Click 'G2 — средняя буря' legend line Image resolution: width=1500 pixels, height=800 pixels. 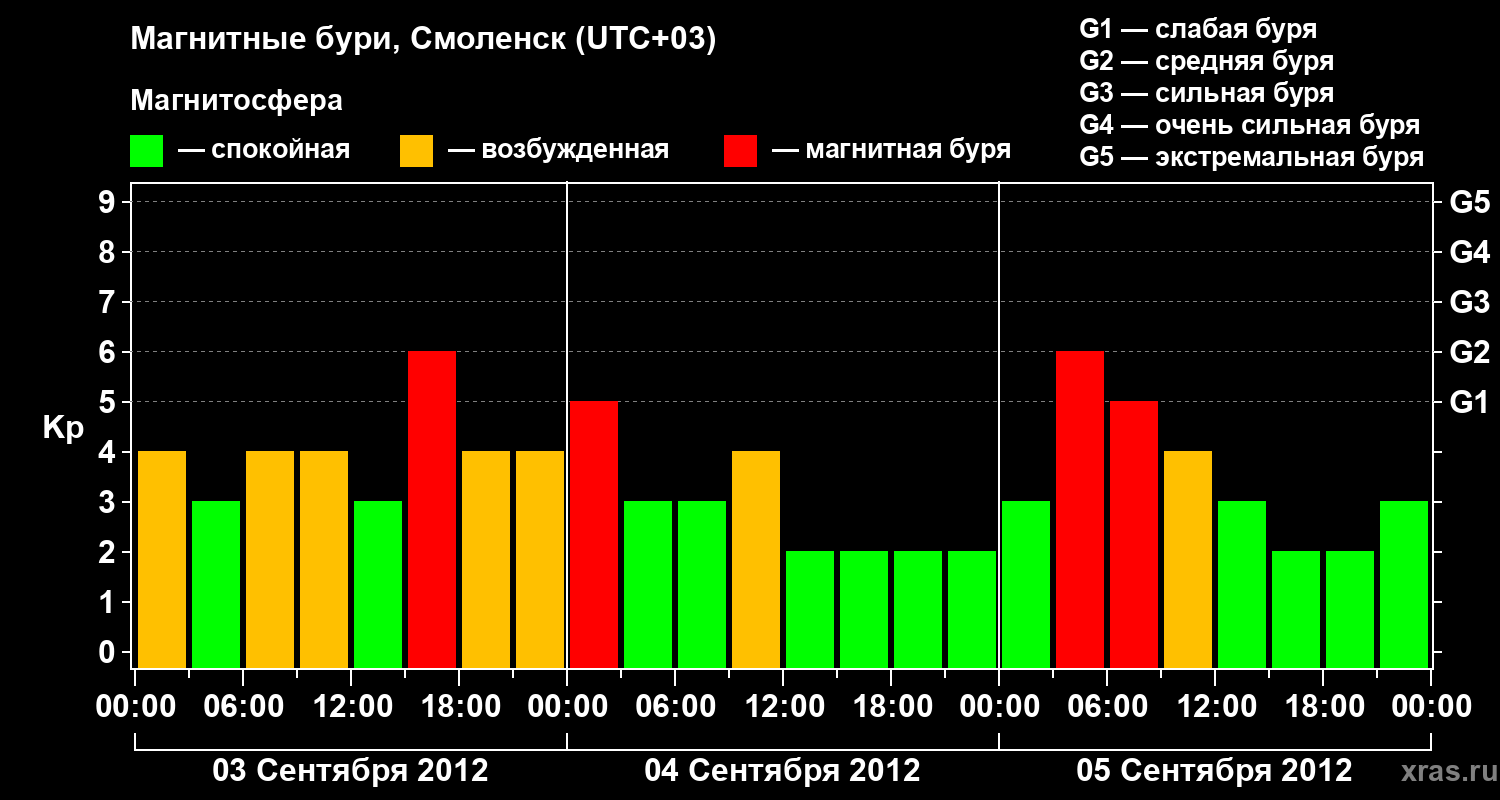[1206, 61]
